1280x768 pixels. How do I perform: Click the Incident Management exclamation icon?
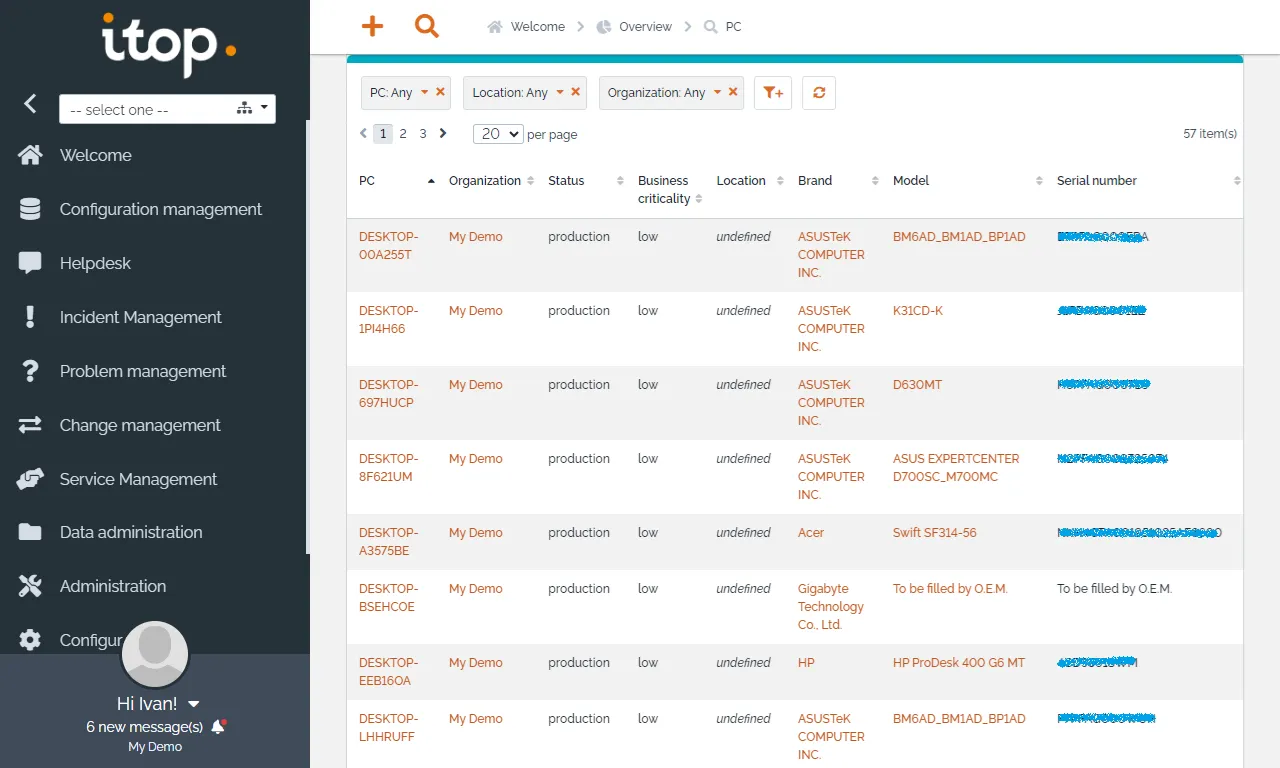(30, 317)
